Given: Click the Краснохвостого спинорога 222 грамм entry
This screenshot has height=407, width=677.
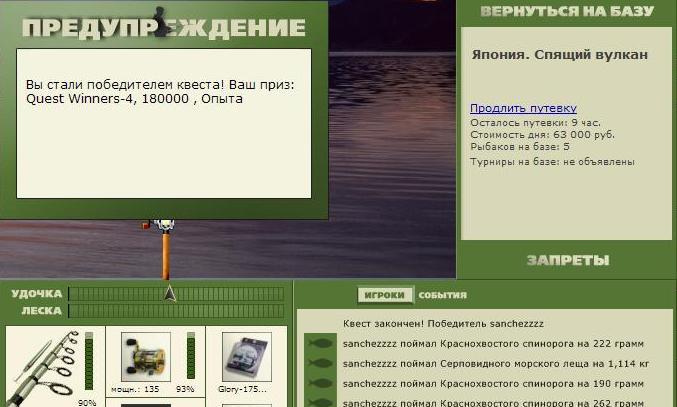Looking at the screenshot, I should [x=494, y=344].
